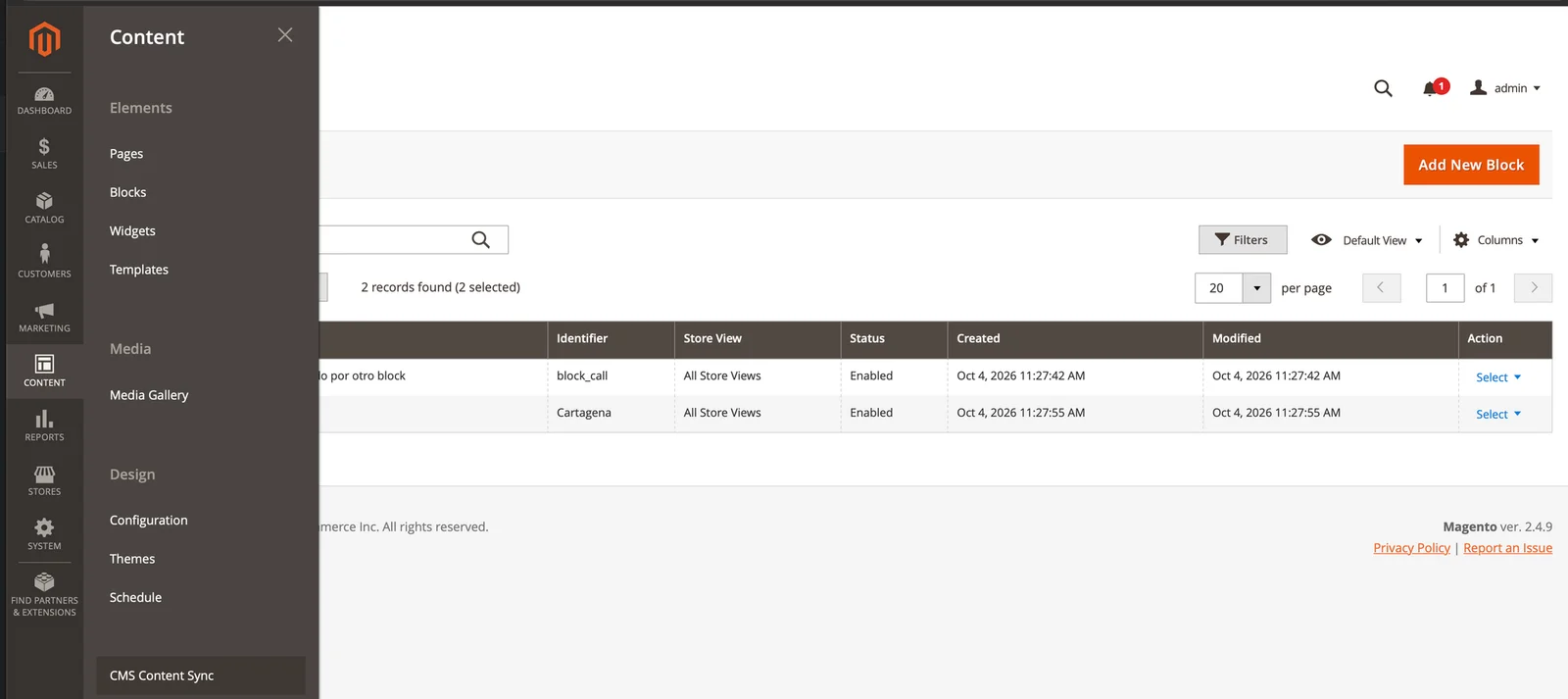
Task: Sort by Store View column header
Action: point(758,339)
